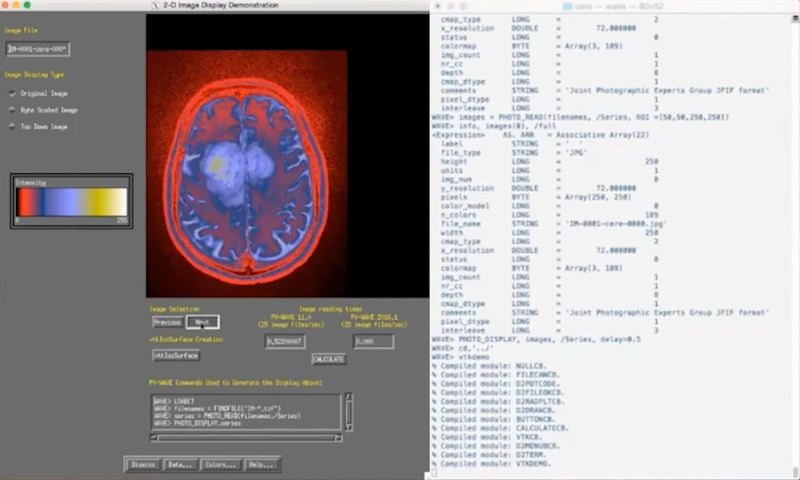Click the 'Compiled module: VTKDEMO.' terminal line

point(491,464)
